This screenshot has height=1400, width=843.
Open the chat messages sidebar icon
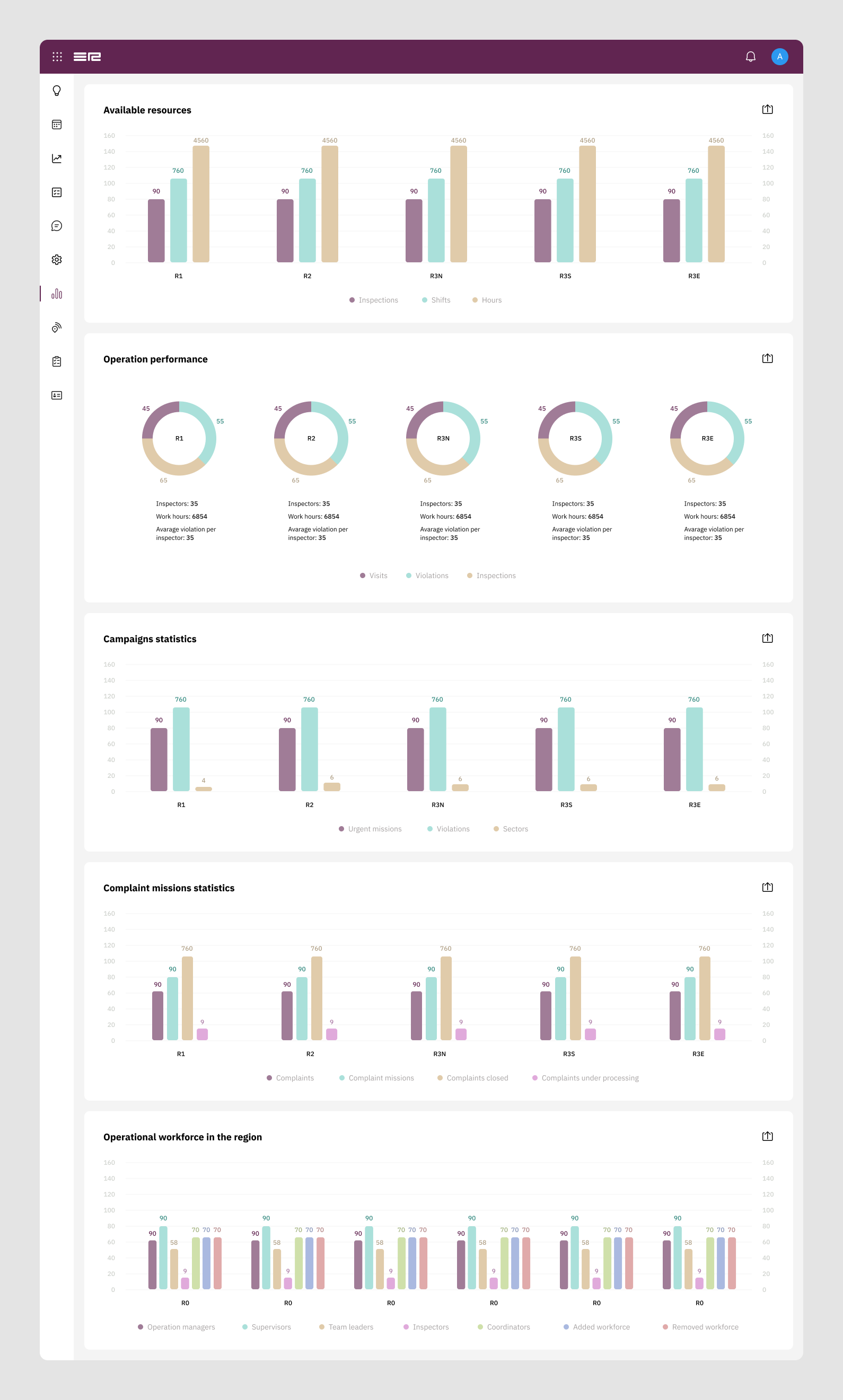[57, 226]
